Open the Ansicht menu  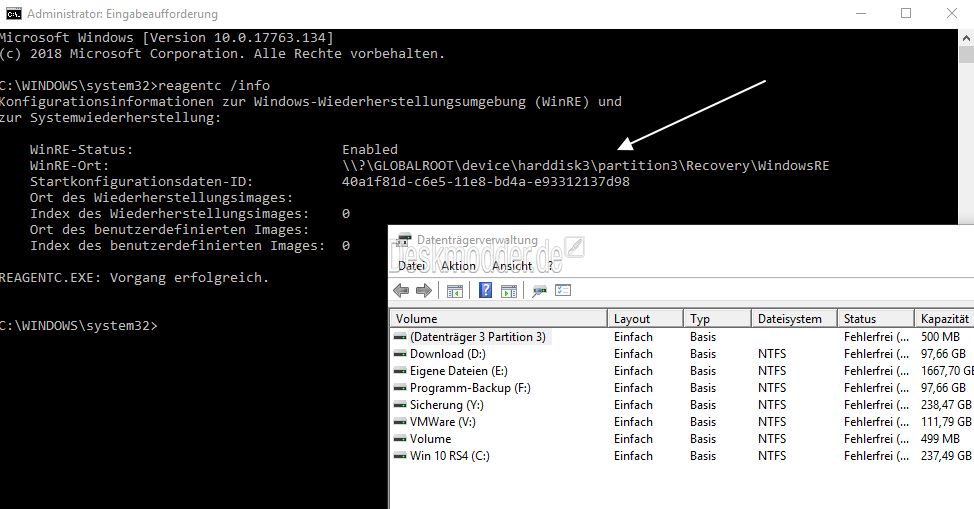pos(512,265)
